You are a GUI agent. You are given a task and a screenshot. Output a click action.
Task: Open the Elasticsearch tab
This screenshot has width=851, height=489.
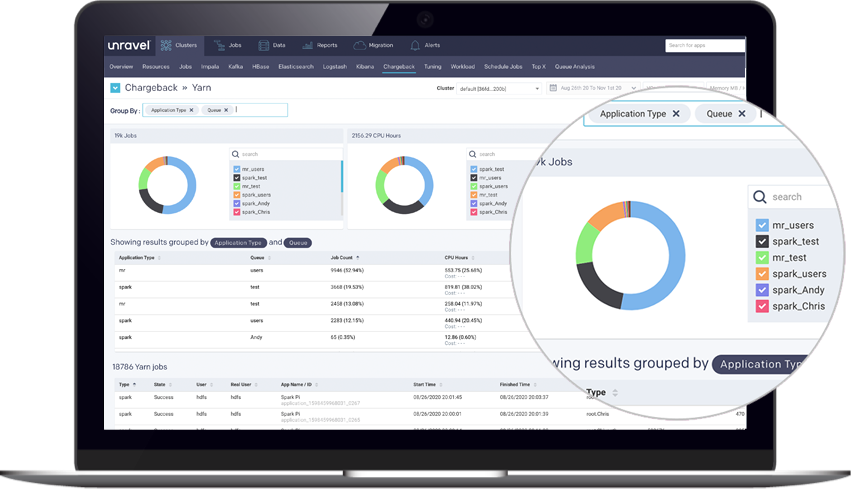click(296, 67)
